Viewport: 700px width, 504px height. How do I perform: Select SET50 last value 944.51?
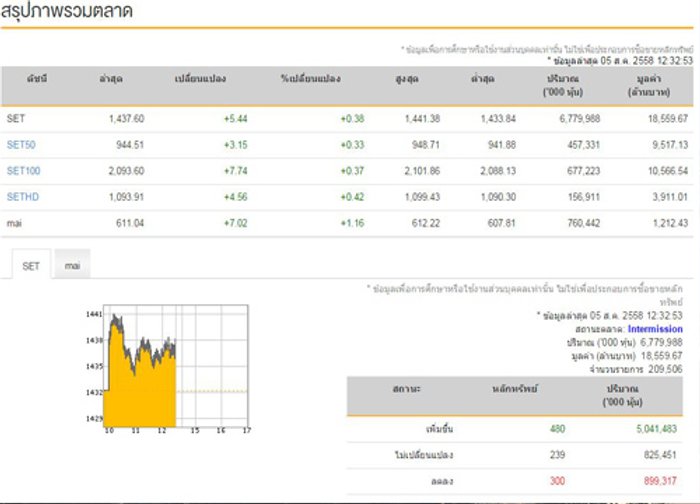pos(130,145)
